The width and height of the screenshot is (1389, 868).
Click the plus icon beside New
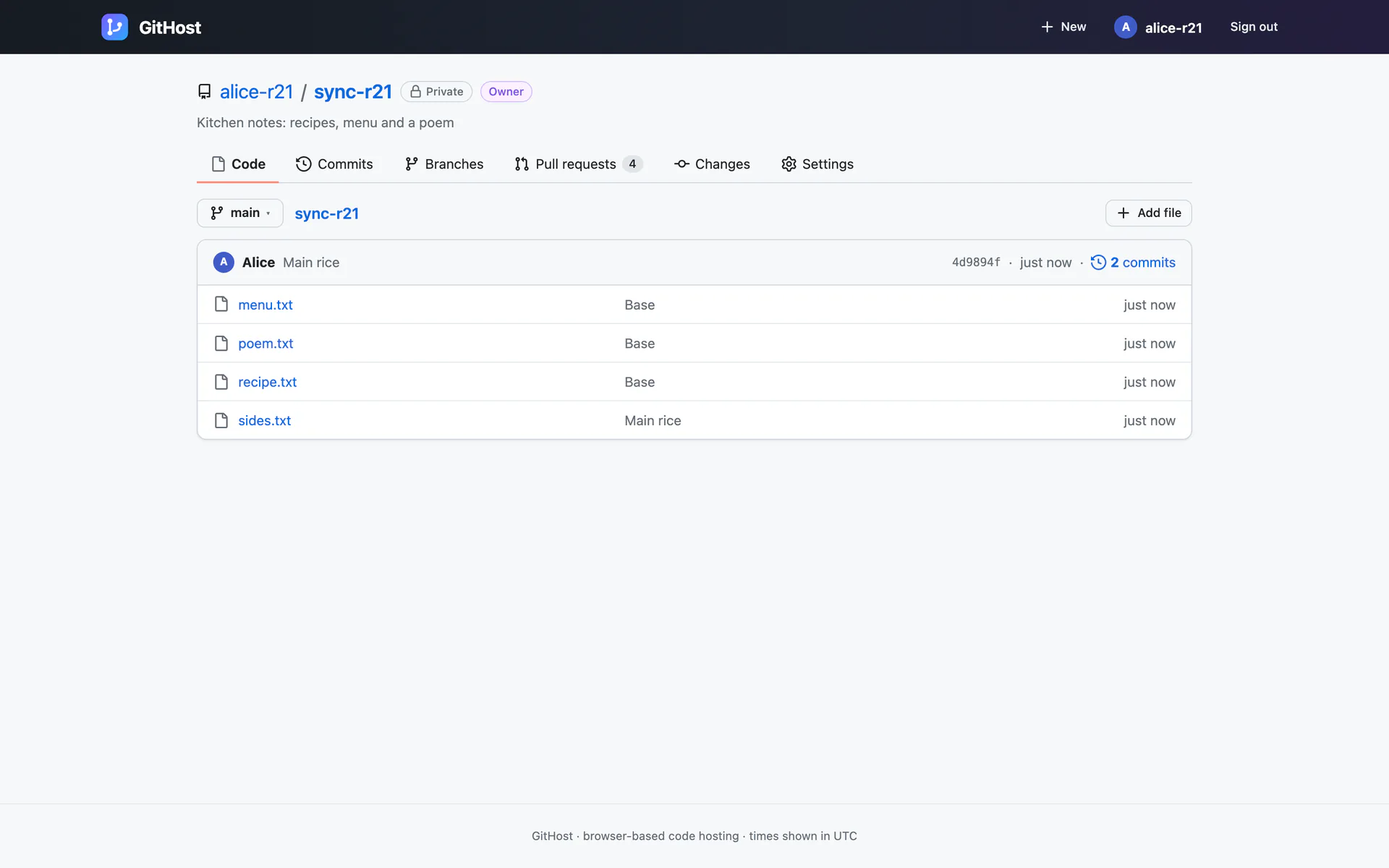(x=1047, y=27)
